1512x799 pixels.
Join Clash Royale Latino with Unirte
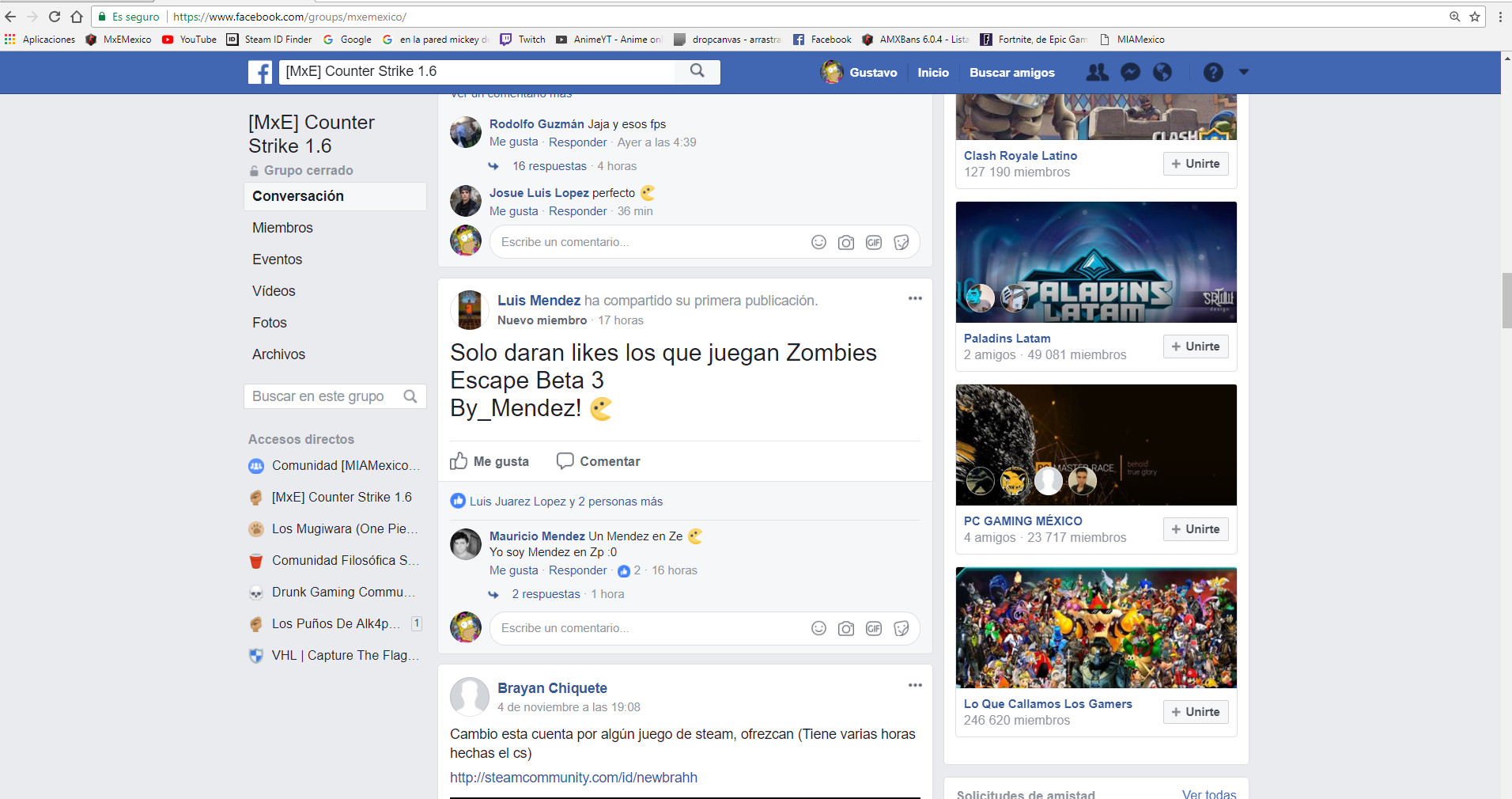point(1196,164)
